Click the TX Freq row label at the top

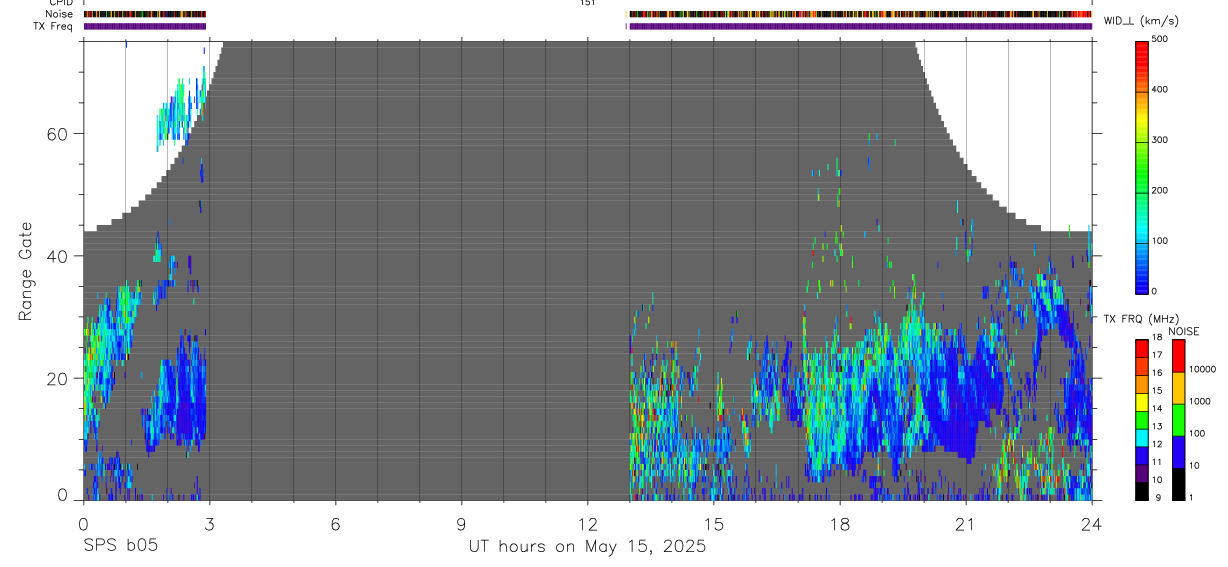point(54,27)
